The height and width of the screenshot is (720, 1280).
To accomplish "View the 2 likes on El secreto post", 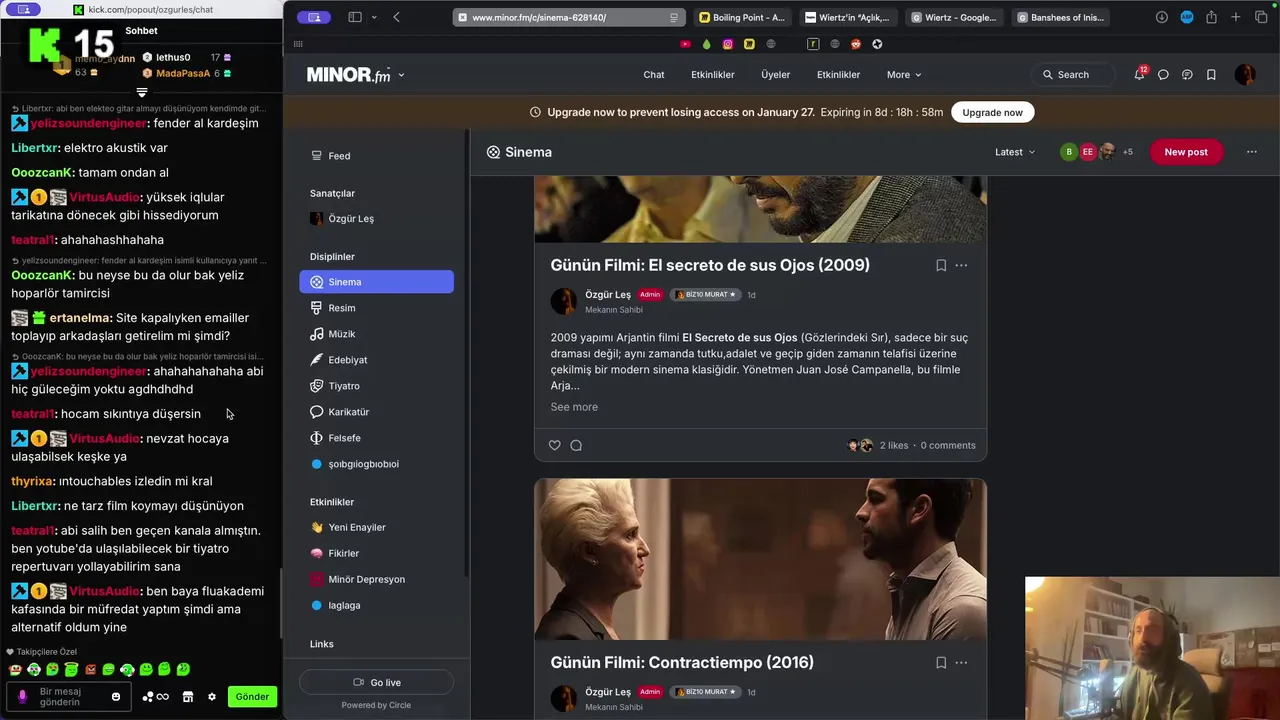I will (894, 445).
